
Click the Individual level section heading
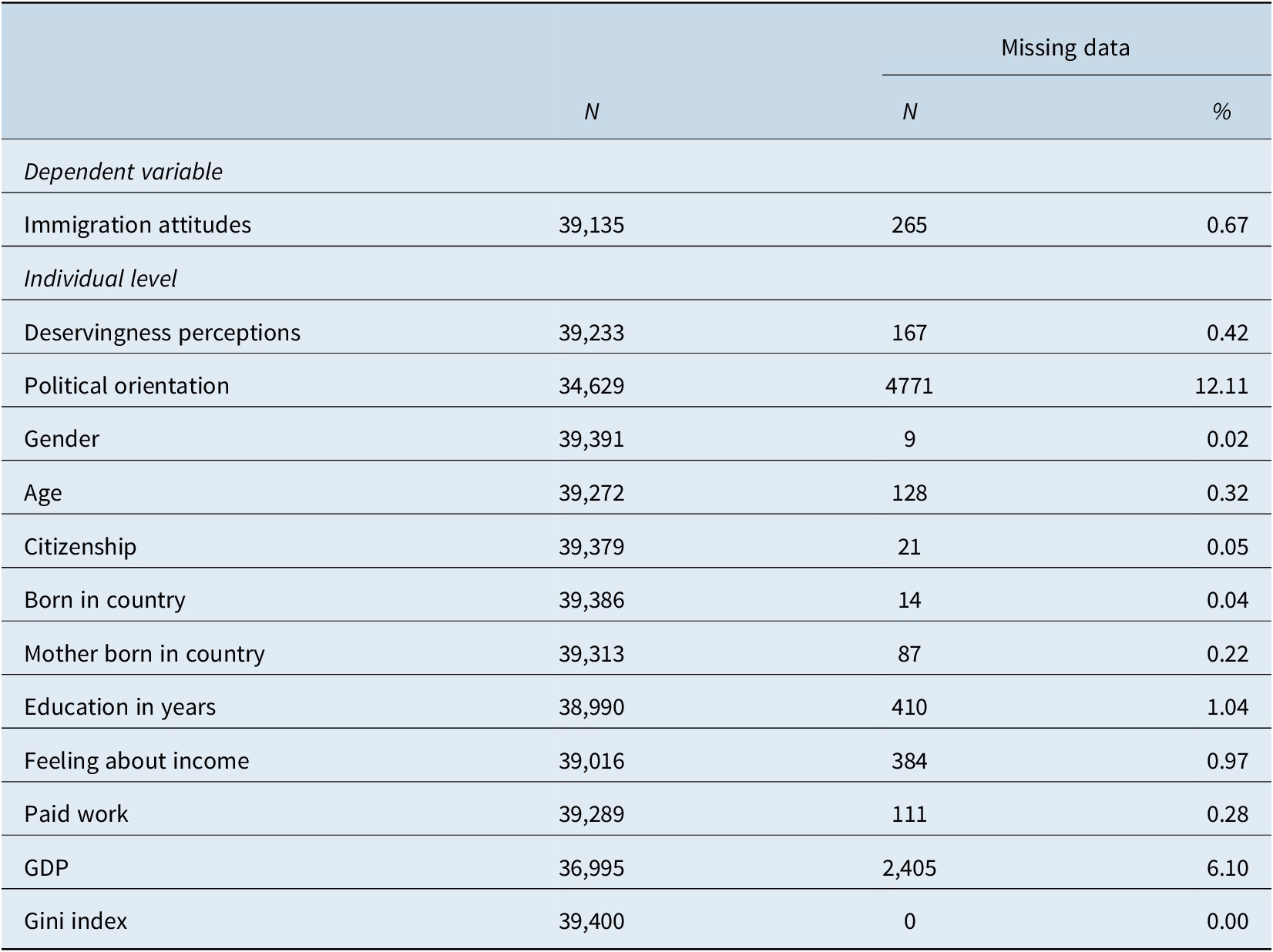100,278
